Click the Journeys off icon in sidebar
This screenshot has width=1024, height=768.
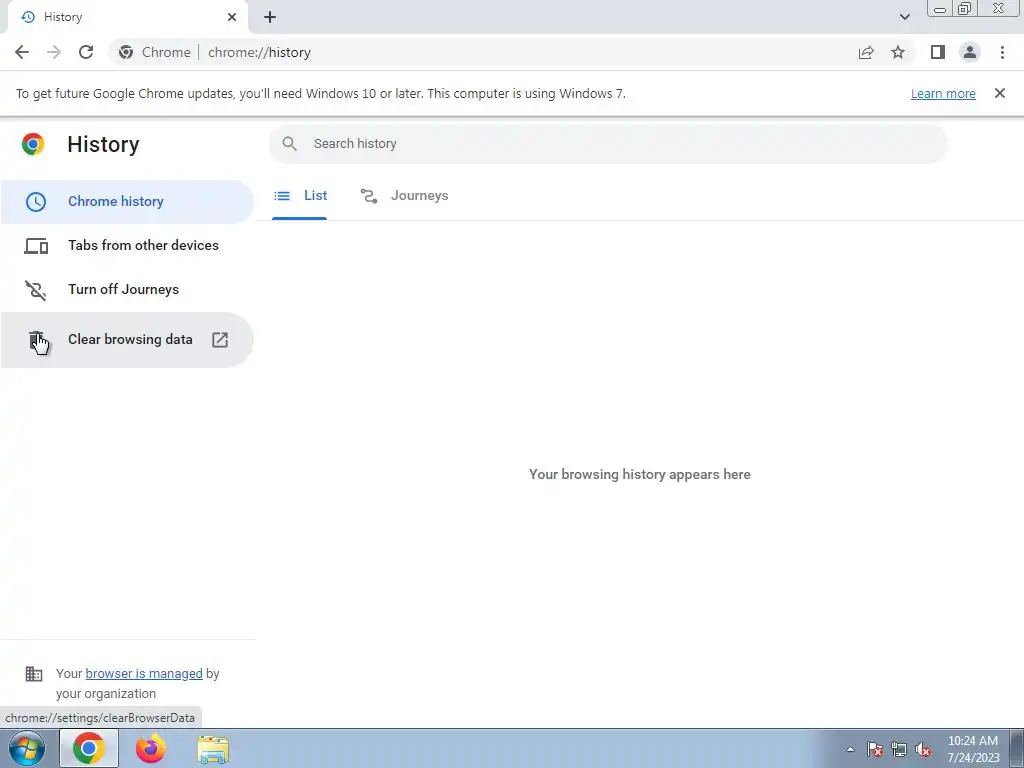[36, 290]
